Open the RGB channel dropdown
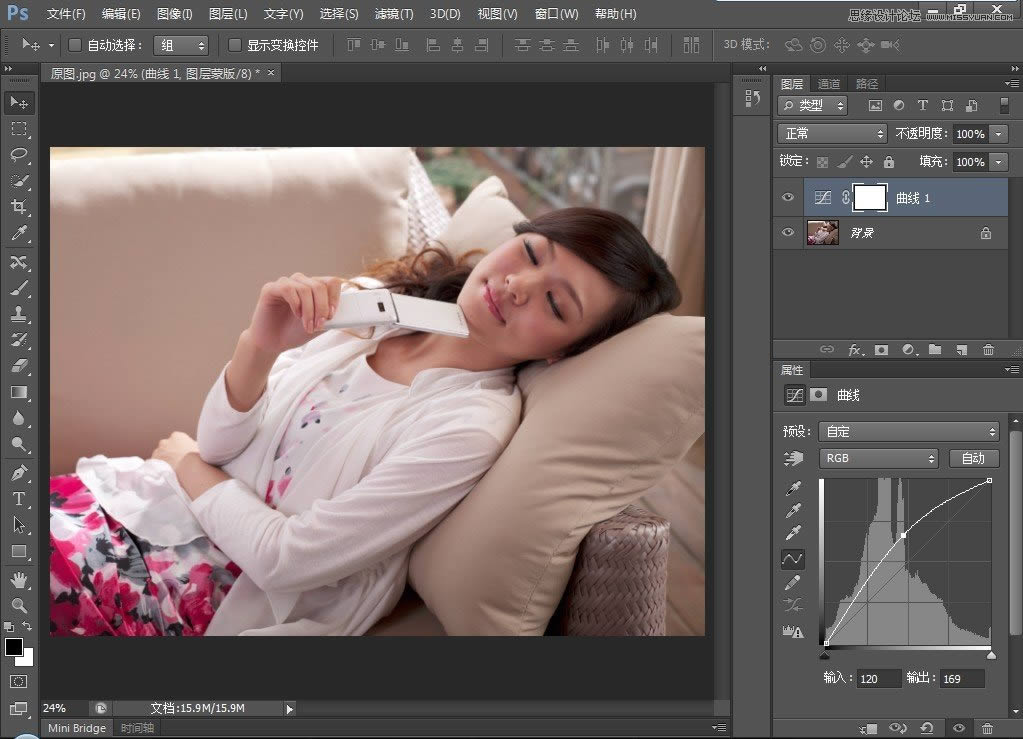Viewport: 1023px width, 739px height. pyautogui.click(x=877, y=458)
